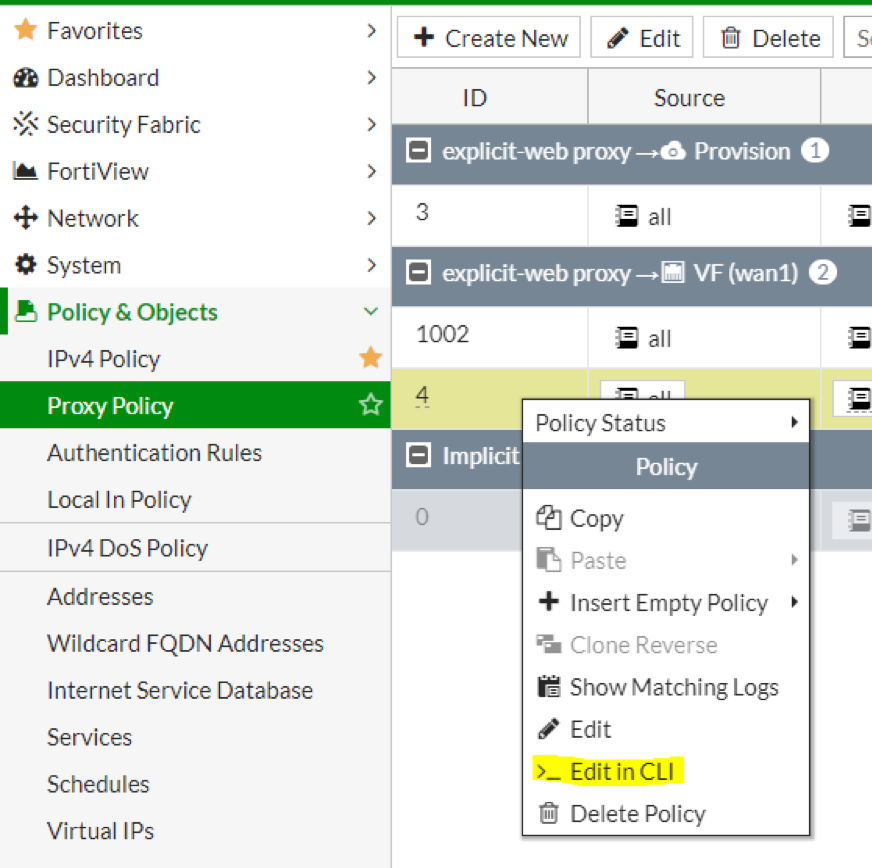
Task: Click the Show Matching Logs icon
Action: 549,686
